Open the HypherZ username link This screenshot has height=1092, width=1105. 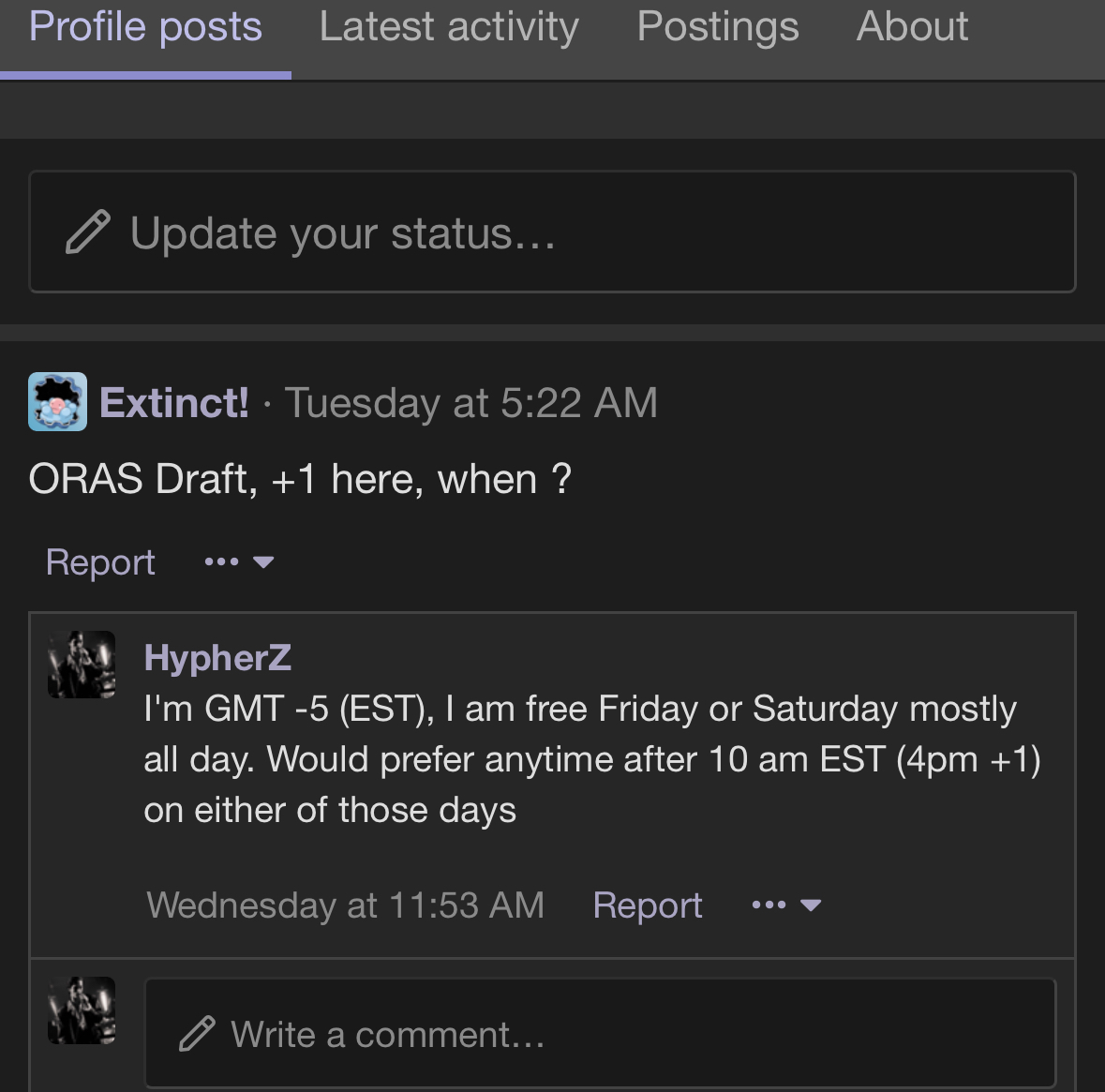(x=217, y=658)
